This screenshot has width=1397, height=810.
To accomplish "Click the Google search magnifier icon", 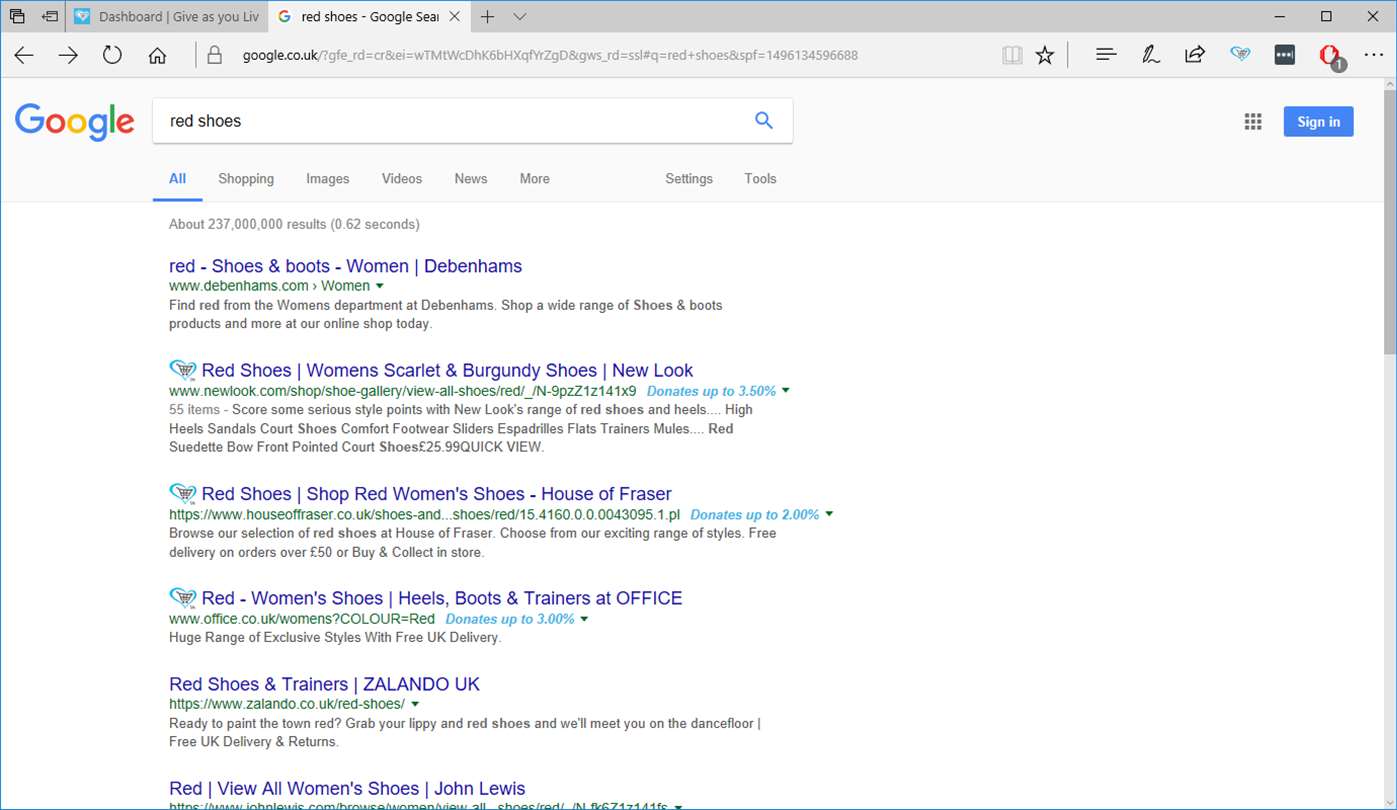I will (764, 121).
